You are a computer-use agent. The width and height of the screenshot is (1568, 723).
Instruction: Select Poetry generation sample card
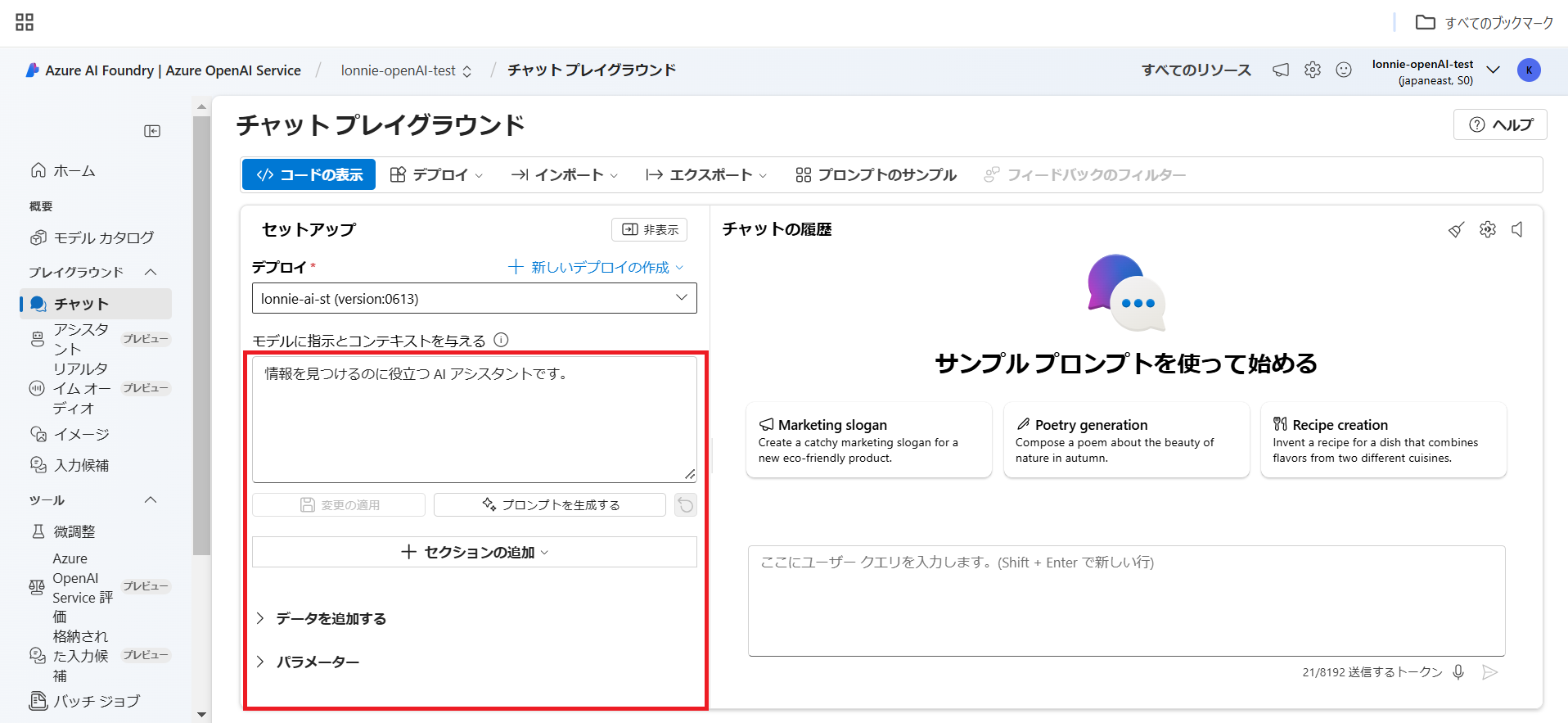click(1127, 440)
